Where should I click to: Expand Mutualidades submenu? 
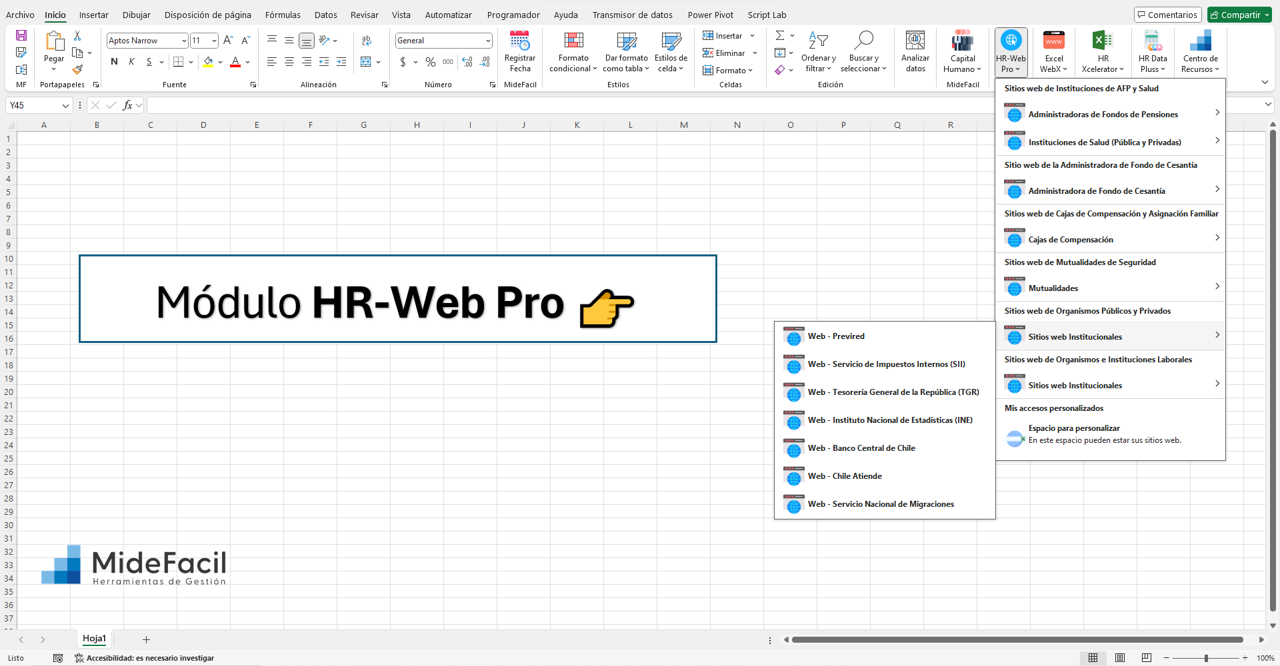1110,288
